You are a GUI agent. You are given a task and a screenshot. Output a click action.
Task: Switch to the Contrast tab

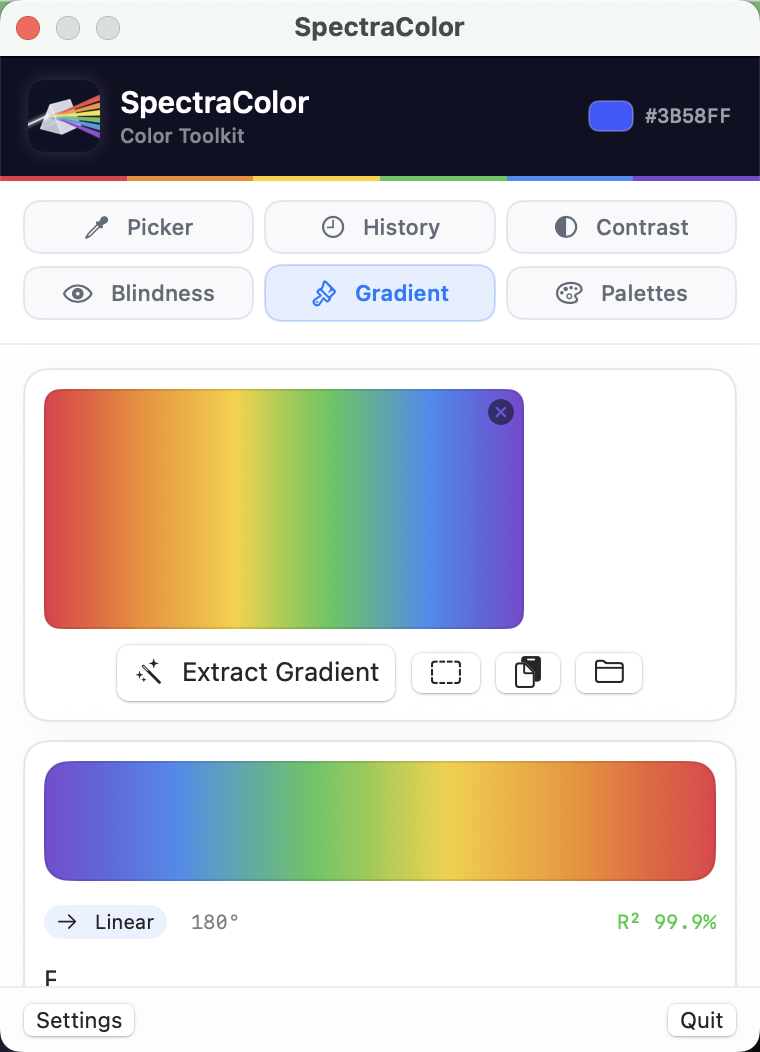coord(621,227)
